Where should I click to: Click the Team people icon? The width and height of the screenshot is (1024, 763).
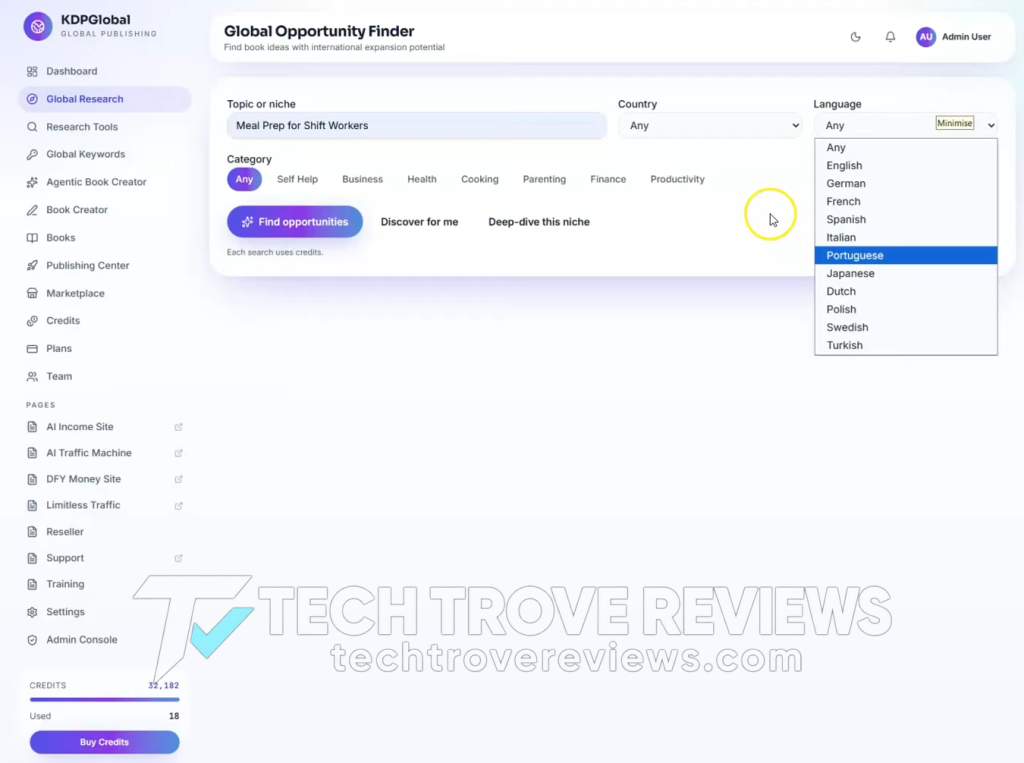(x=32, y=376)
